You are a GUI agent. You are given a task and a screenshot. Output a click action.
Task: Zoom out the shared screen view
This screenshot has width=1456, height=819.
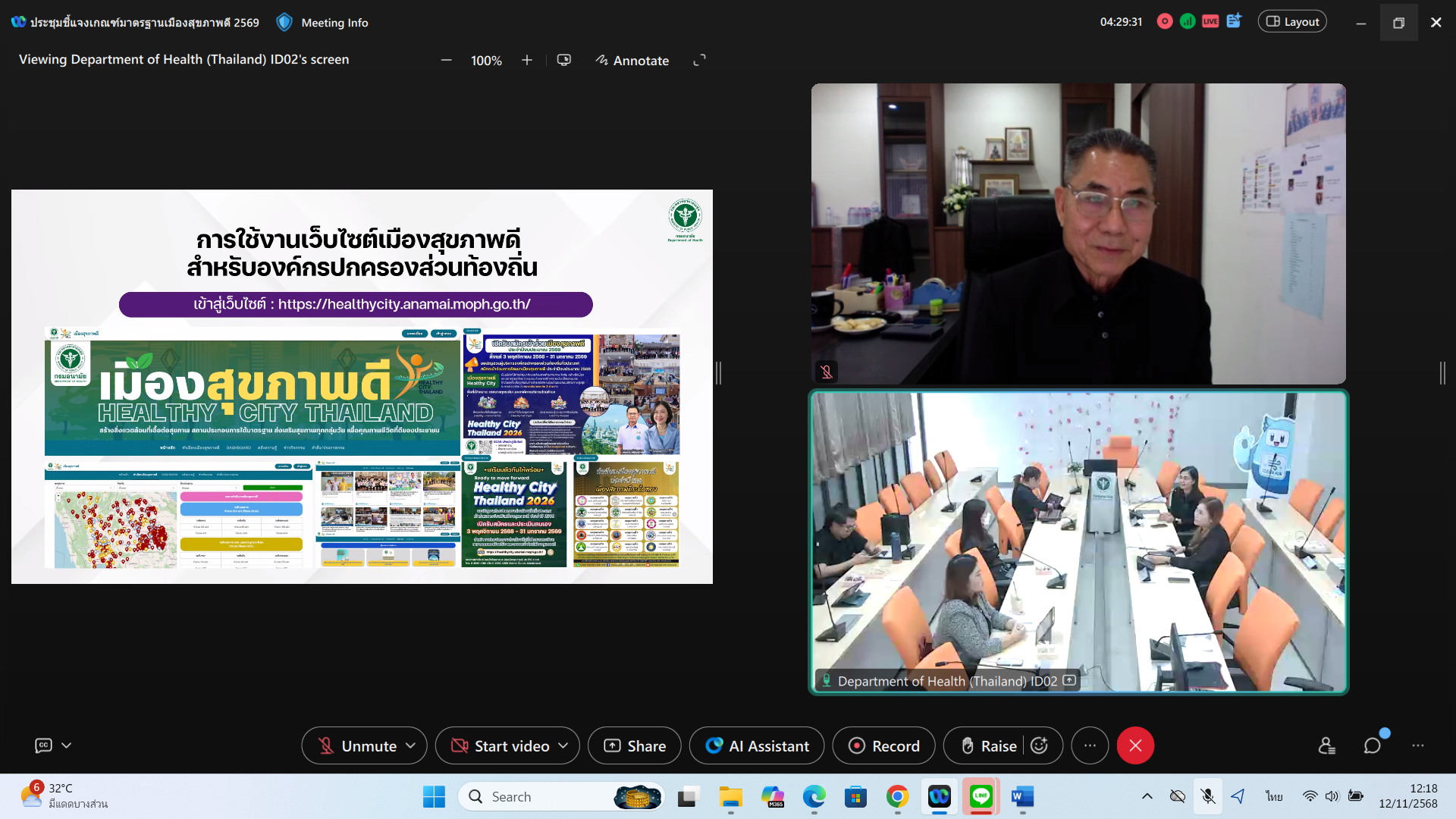[447, 61]
